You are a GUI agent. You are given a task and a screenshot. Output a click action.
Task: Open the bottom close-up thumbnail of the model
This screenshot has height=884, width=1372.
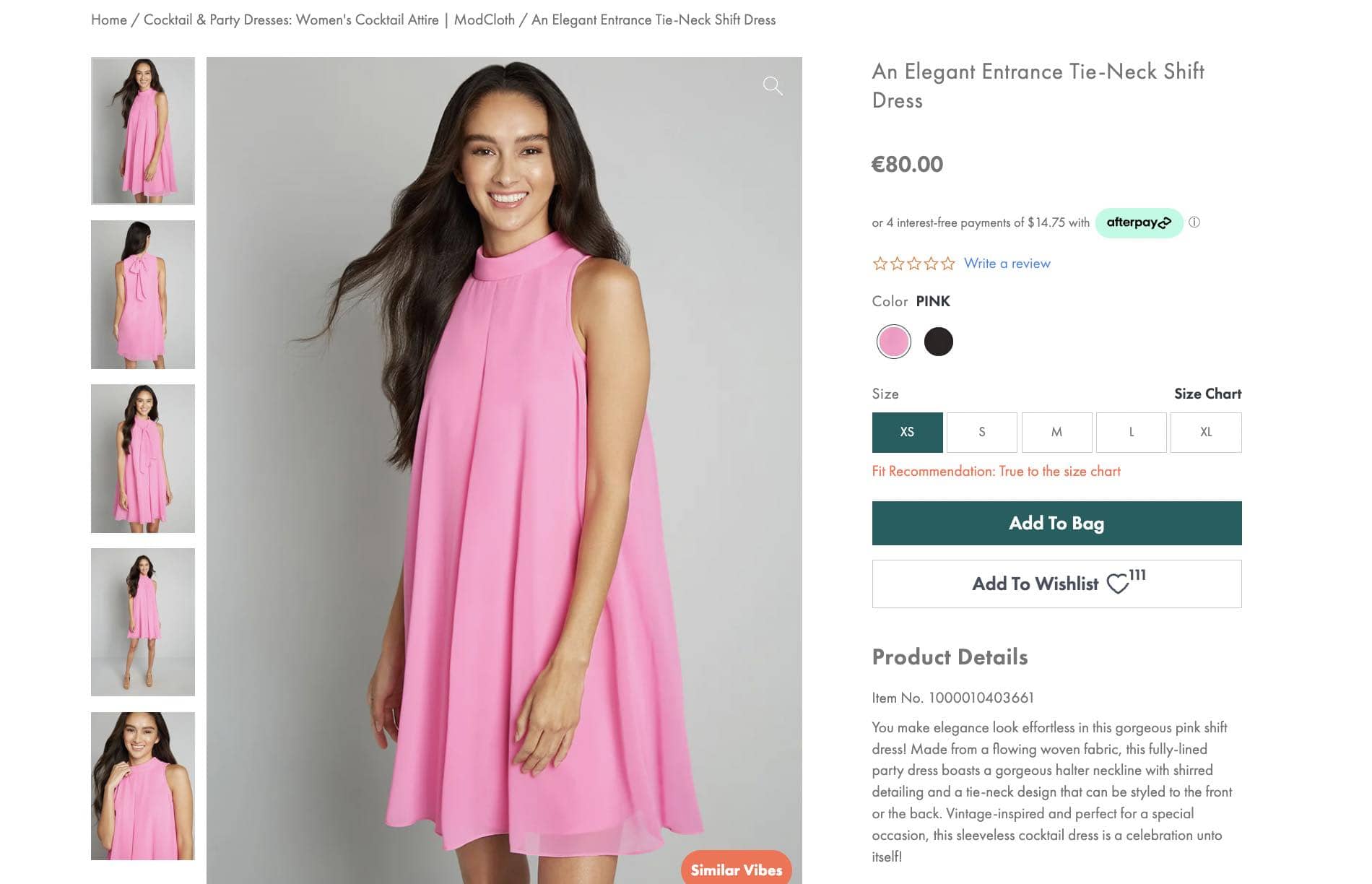142,784
